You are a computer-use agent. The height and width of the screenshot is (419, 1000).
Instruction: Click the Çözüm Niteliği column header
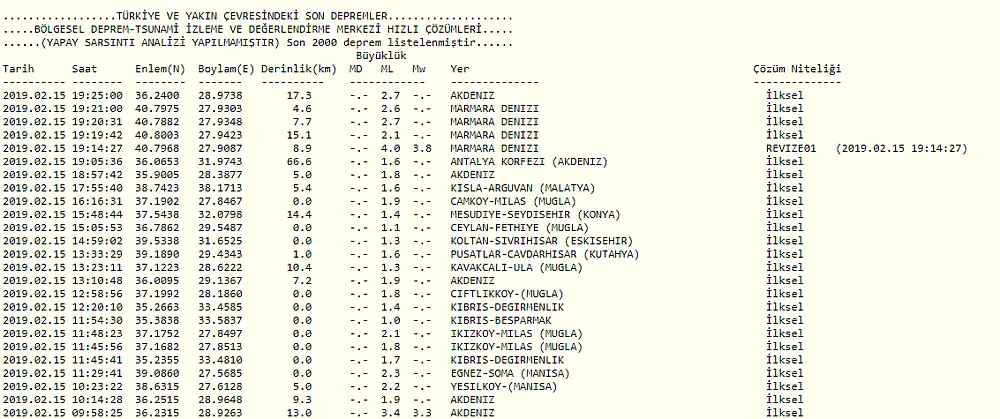pyautogui.click(x=796, y=69)
